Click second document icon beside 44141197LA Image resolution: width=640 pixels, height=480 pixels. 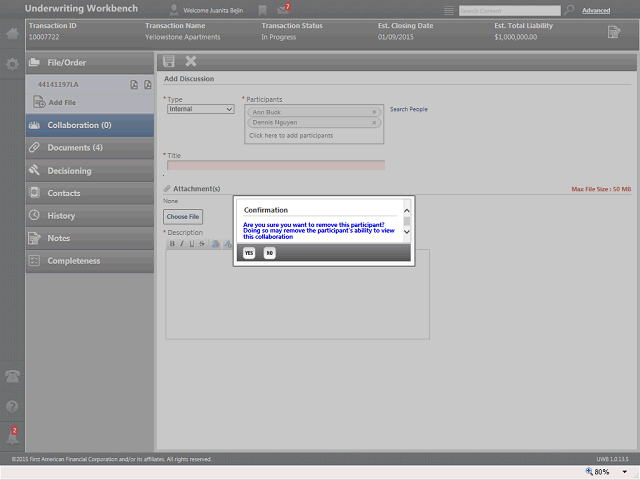click(148, 84)
